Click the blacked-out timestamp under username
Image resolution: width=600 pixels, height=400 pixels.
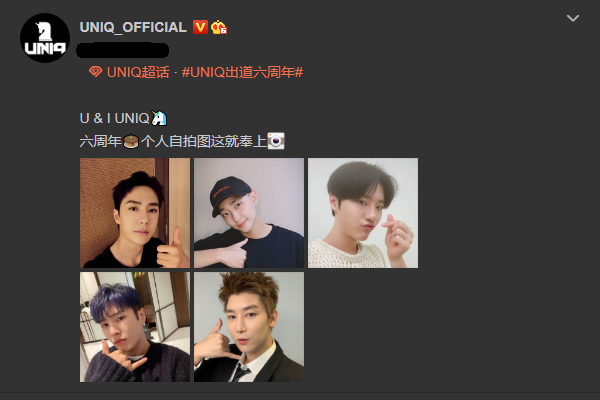[122, 51]
